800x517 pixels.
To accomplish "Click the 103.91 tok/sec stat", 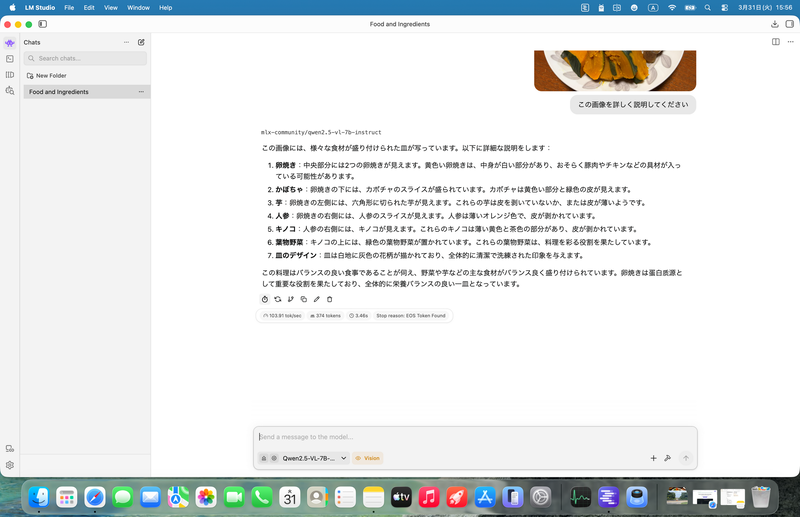I will pos(282,315).
